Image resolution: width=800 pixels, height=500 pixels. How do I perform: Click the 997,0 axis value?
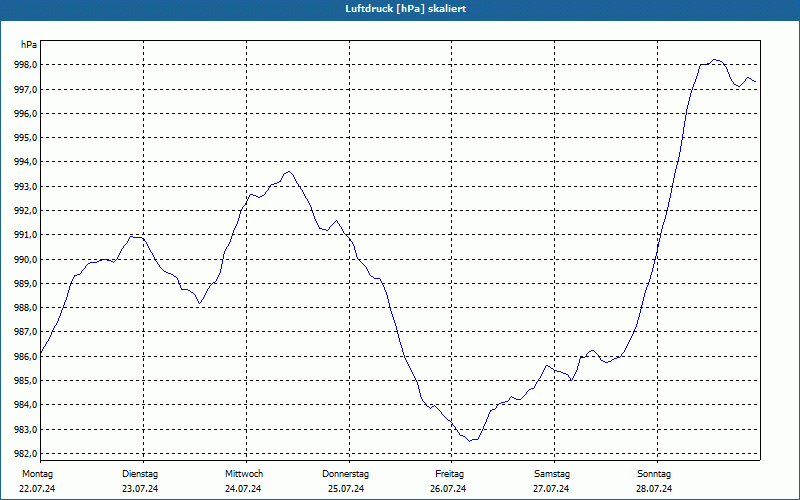(x=27, y=89)
